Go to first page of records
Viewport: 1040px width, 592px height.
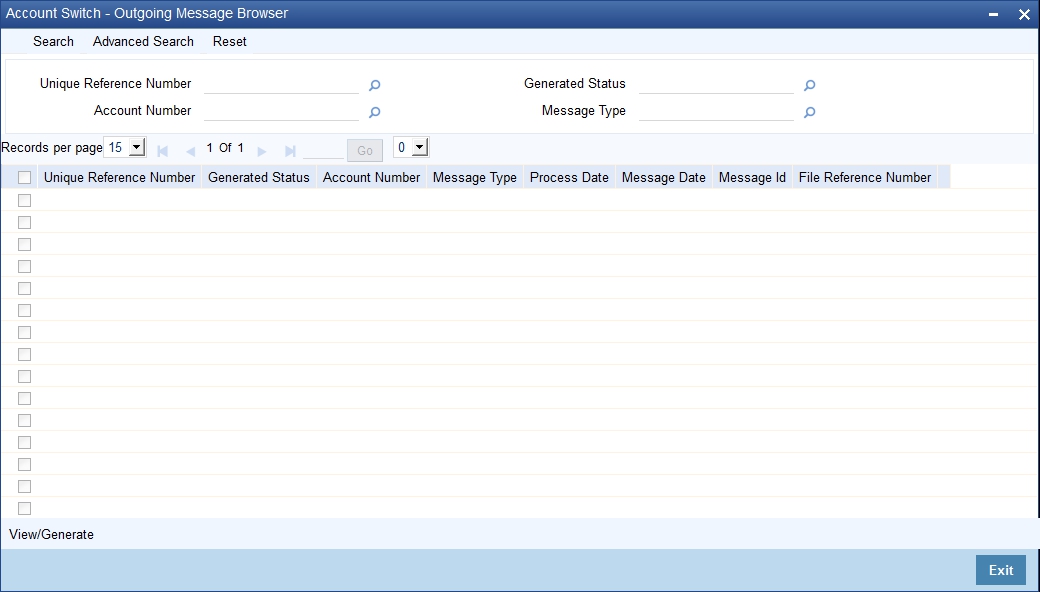coord(162,151)
